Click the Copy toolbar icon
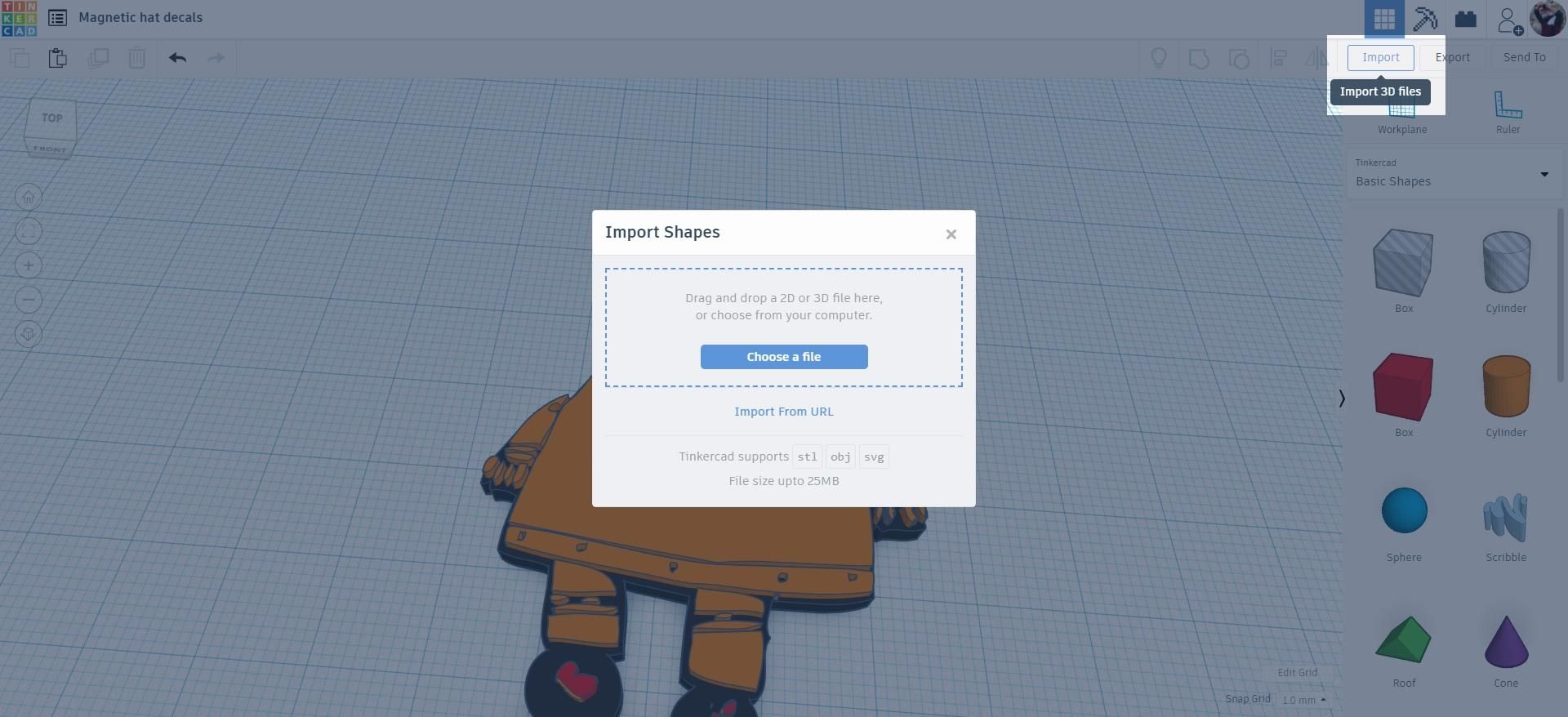The image size is (1568, 717). coord(20,58)
